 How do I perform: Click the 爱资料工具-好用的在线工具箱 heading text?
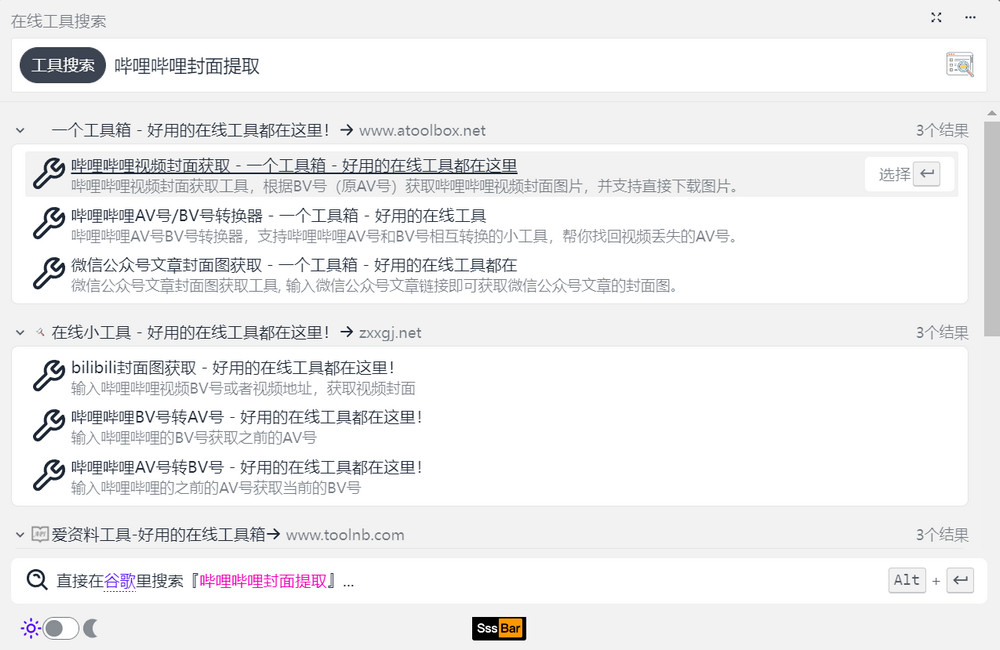pyautogui.click(x=158, y=535)
